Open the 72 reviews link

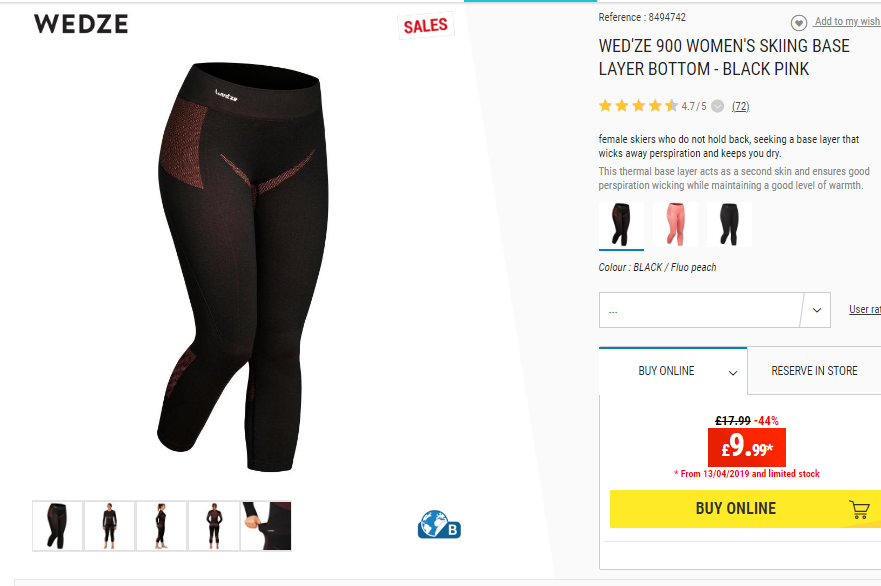point(741,106)
